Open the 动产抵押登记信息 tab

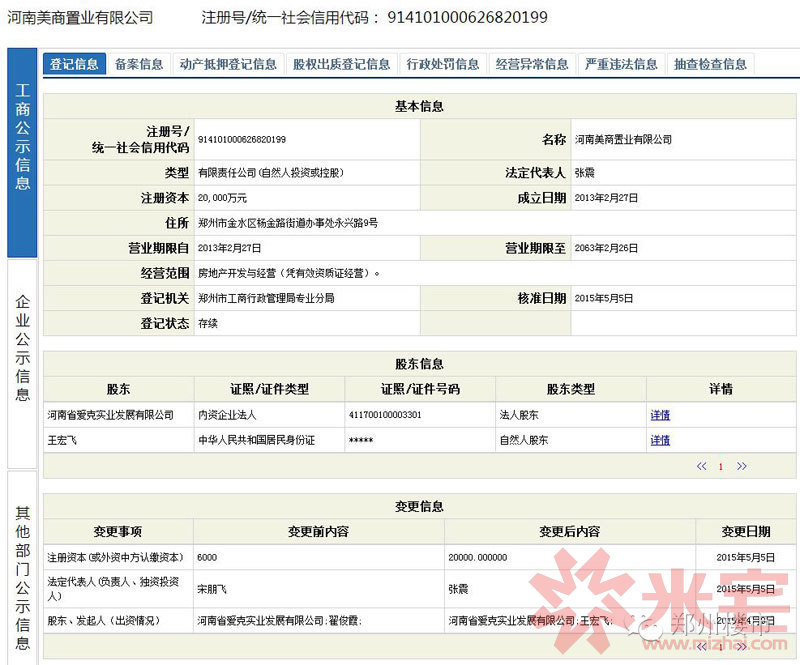(x=228, y=64)
